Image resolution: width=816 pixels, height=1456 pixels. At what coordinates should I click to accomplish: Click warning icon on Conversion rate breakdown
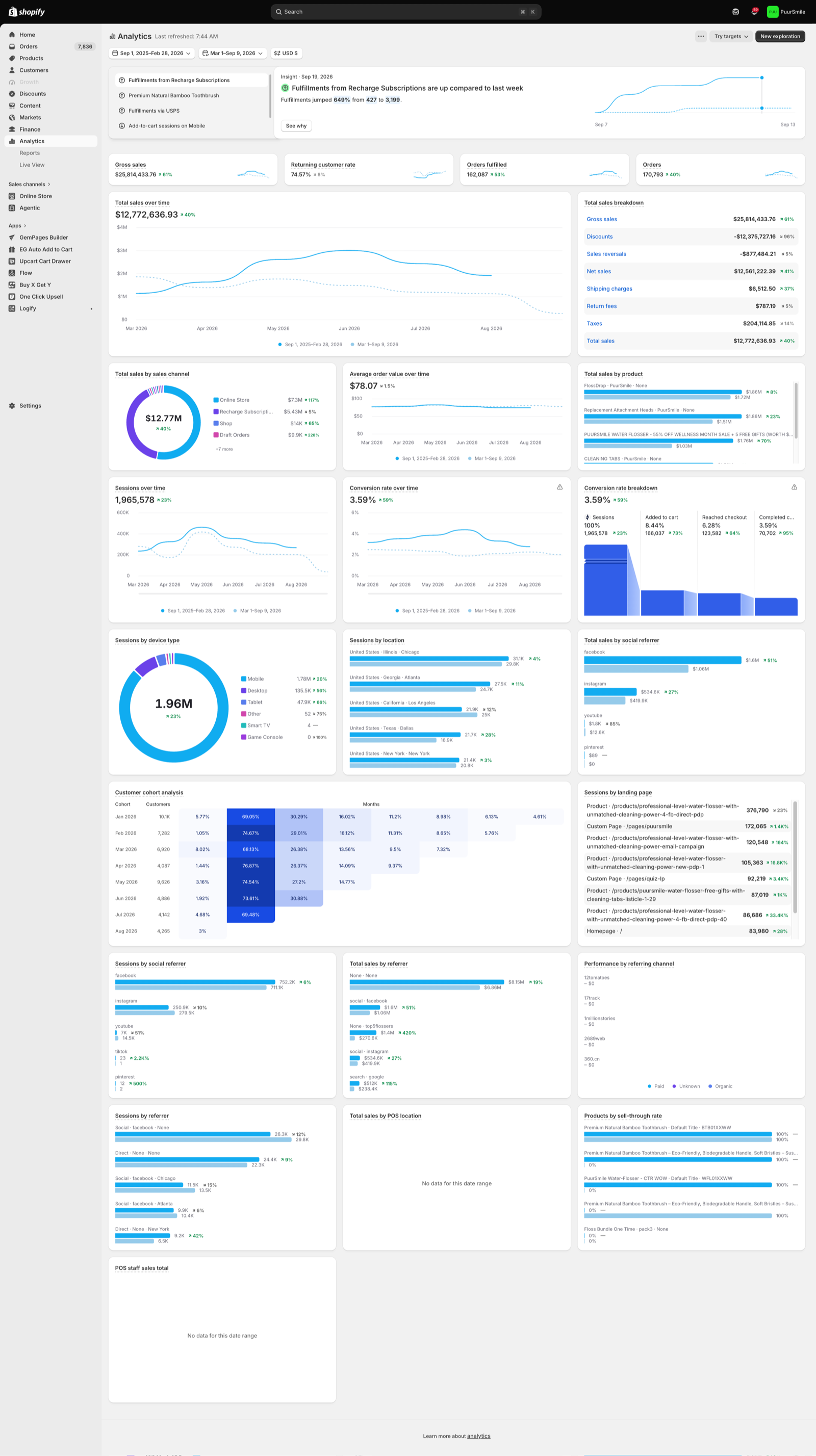[x=794, y=487]
